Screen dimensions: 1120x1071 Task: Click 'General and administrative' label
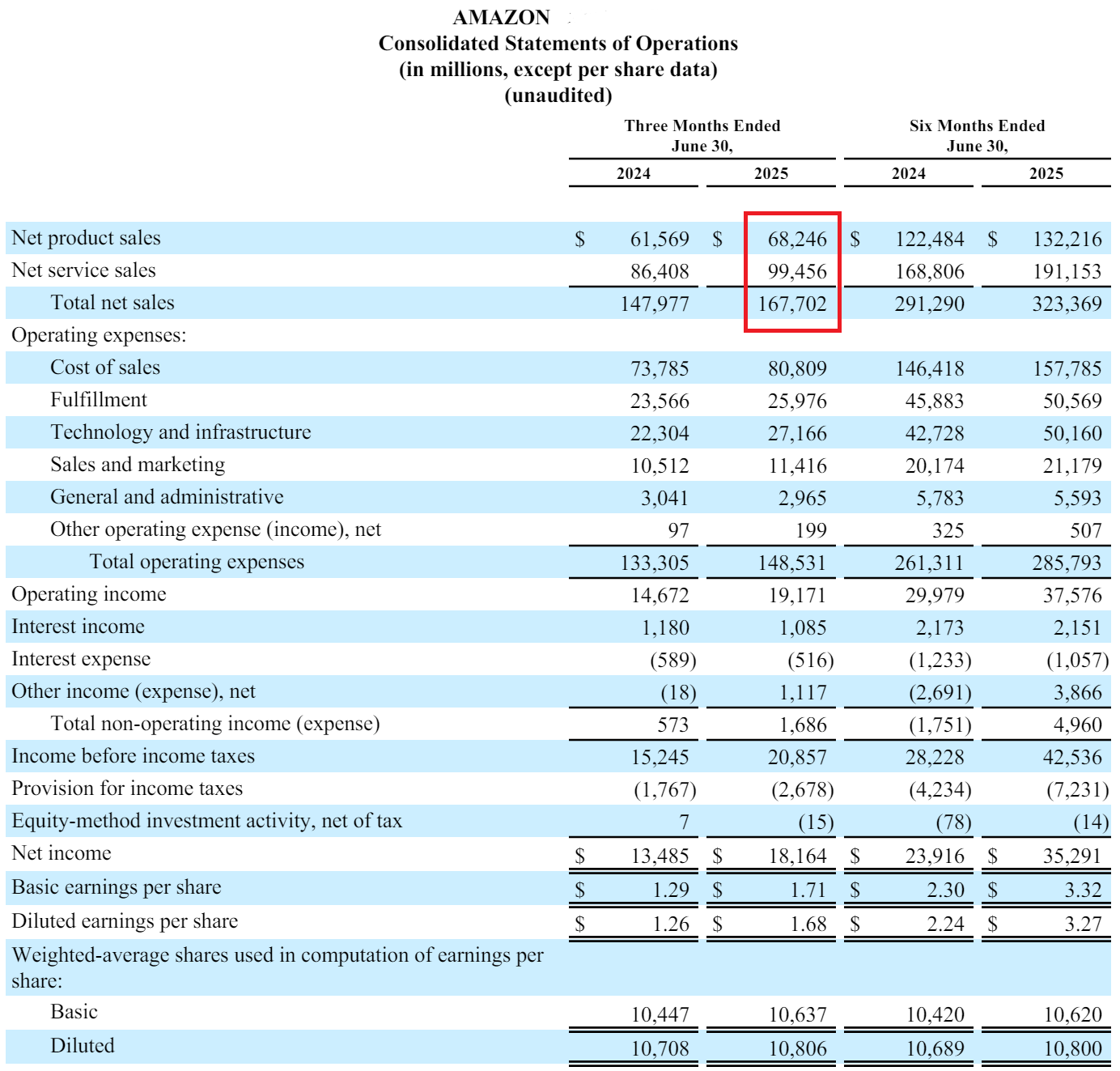[x=167, y=497]
